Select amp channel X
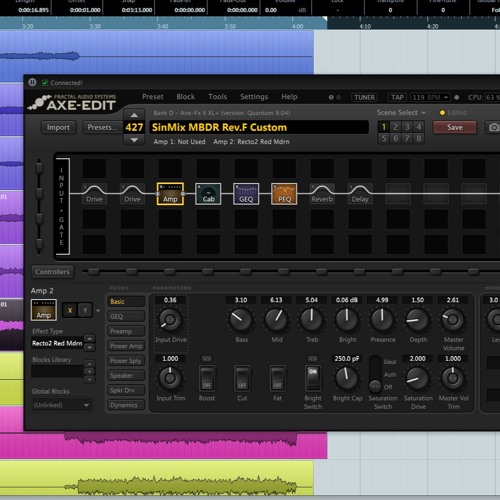The width and height of the screenshot is (500, 500). click(x=70, y=310)
